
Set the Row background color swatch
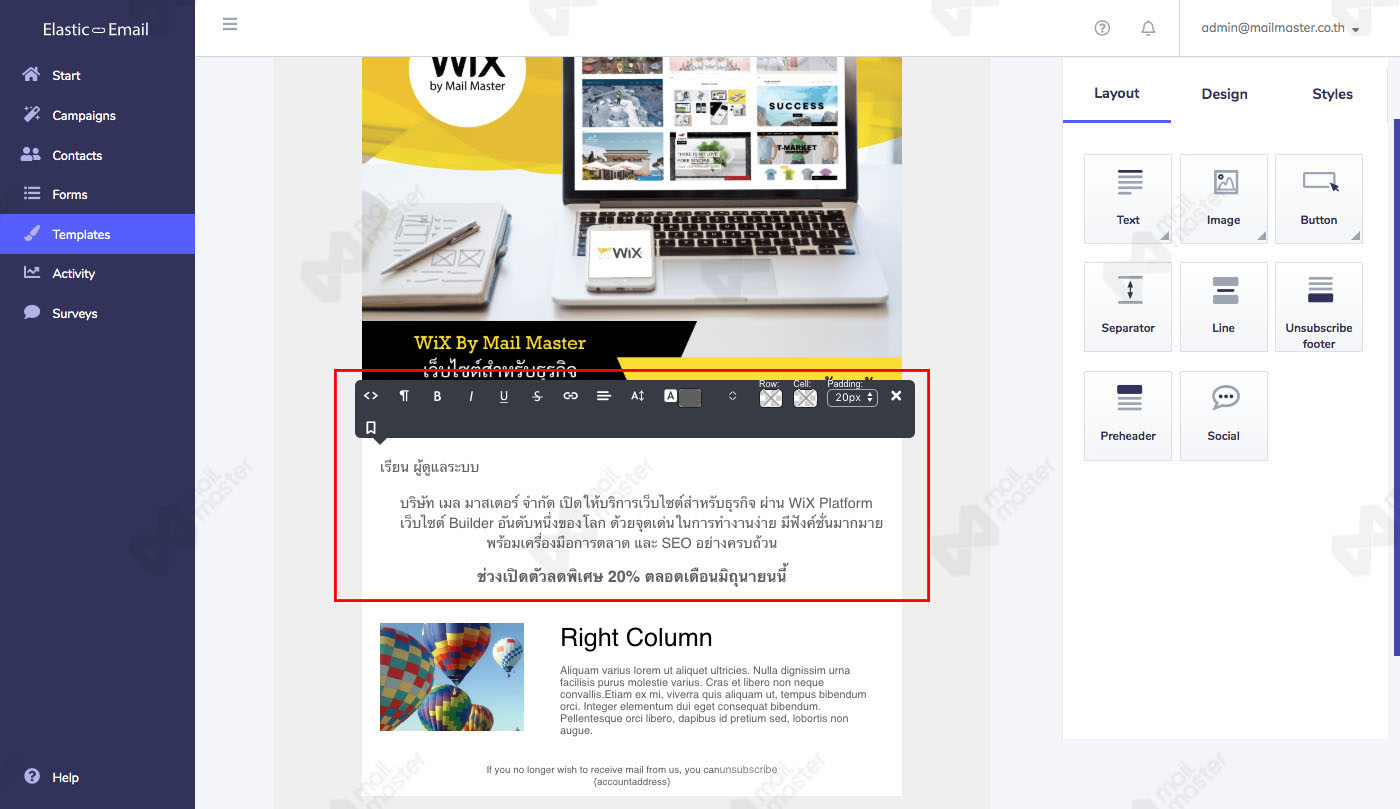click(x=770, y=398)
